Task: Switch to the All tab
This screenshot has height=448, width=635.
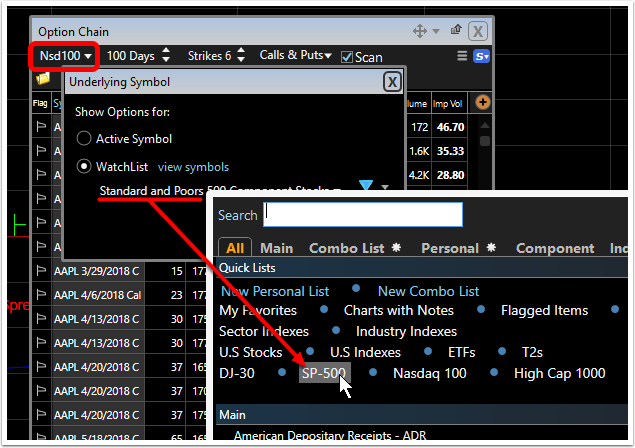Action: (235, 248)
